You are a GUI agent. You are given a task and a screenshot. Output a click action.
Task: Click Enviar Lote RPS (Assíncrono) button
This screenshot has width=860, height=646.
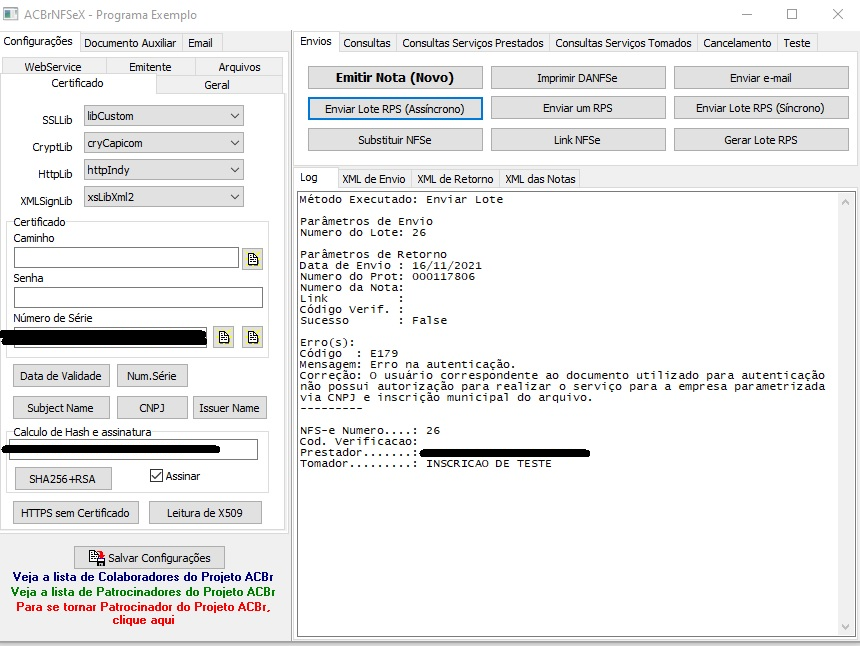tap(395, 109)
